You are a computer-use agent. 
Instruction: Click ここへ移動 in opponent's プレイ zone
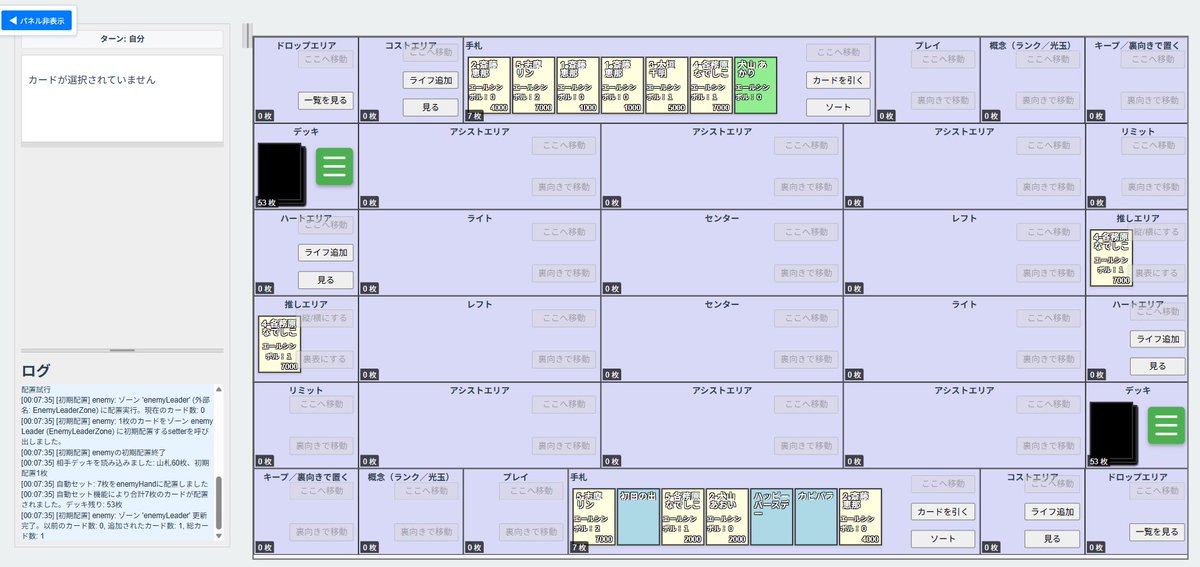pos(943,59)
